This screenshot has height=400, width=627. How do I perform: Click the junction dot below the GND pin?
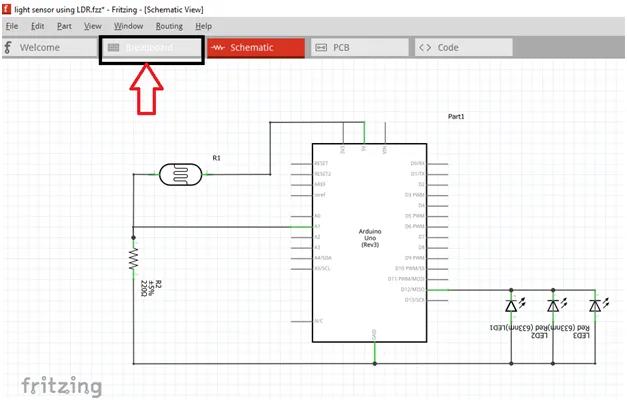375,364
